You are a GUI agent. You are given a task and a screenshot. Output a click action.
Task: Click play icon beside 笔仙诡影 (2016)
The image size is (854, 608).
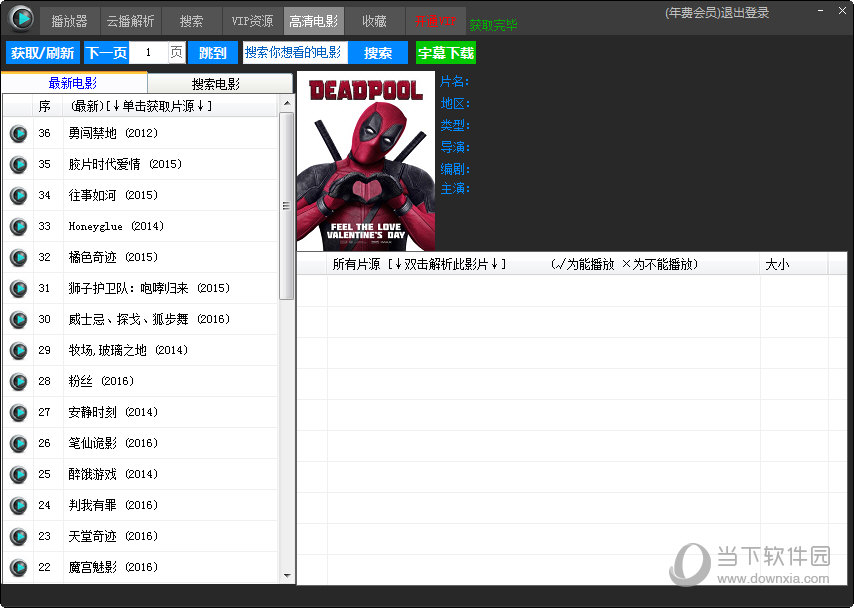click(19, 444)
